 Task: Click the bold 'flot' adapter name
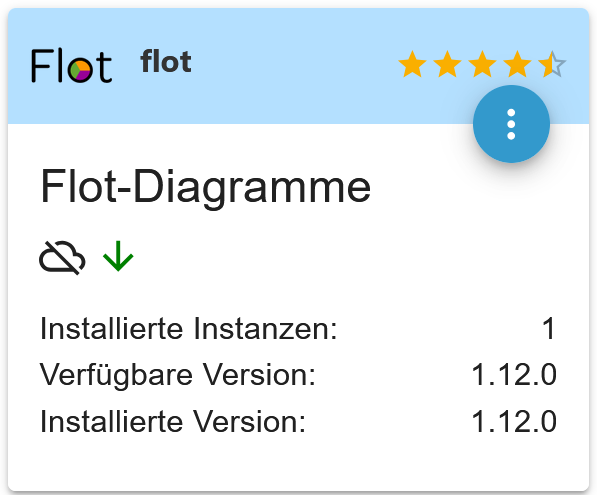click(166, 61)
